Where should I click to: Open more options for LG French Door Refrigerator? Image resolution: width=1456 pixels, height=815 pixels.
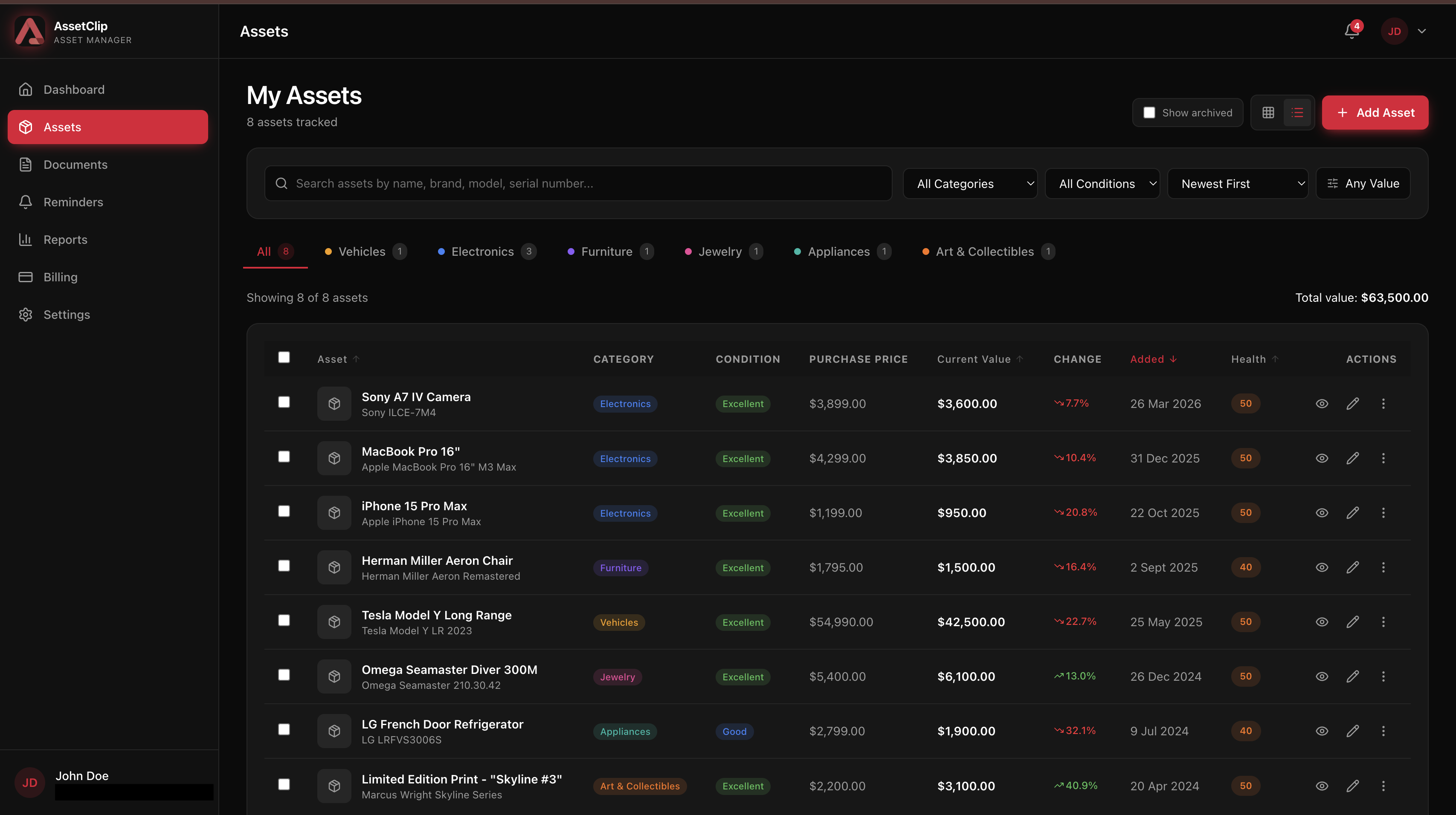pos(1383,731)
